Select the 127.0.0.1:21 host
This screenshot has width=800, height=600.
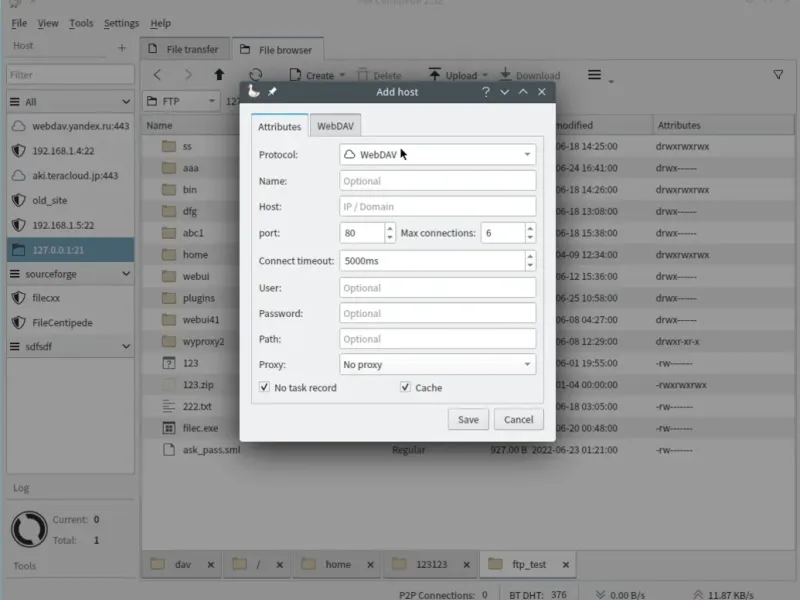[70, 250]
